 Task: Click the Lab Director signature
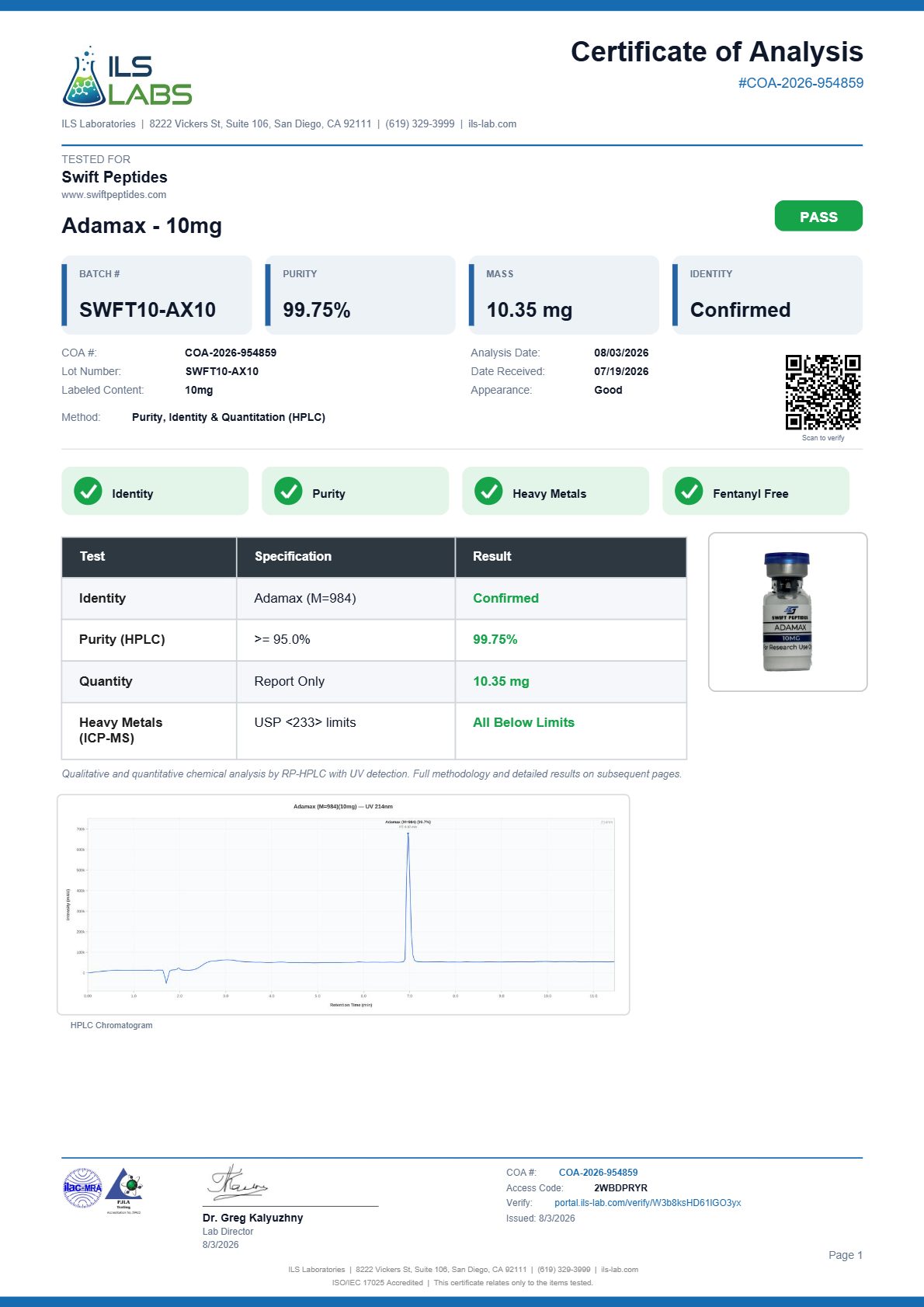pos(238,1184)
